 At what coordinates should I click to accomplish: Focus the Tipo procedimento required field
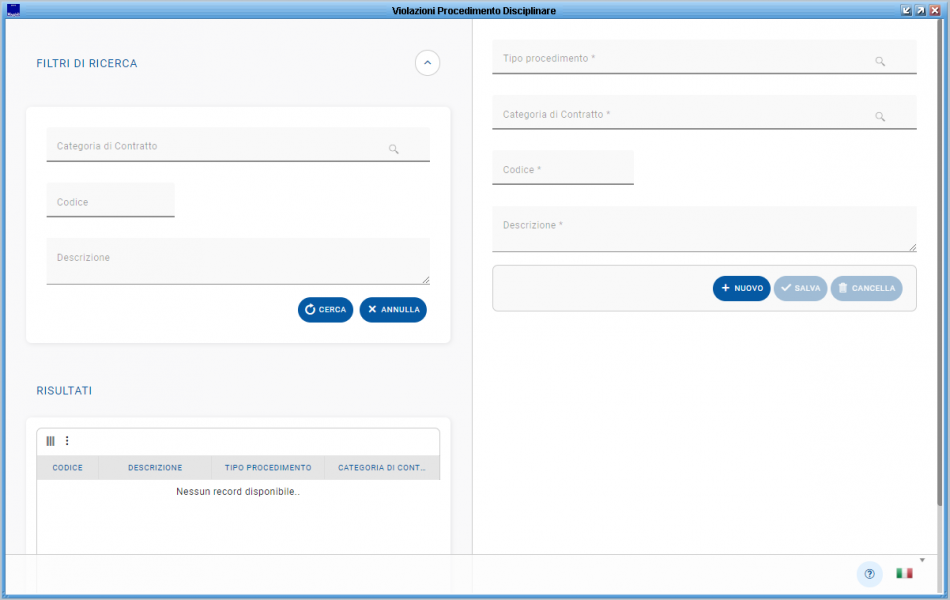tap(704, 57)
